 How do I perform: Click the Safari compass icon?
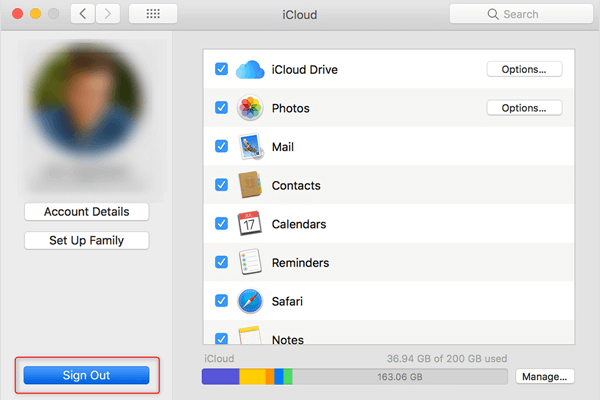tap(250, 301)
